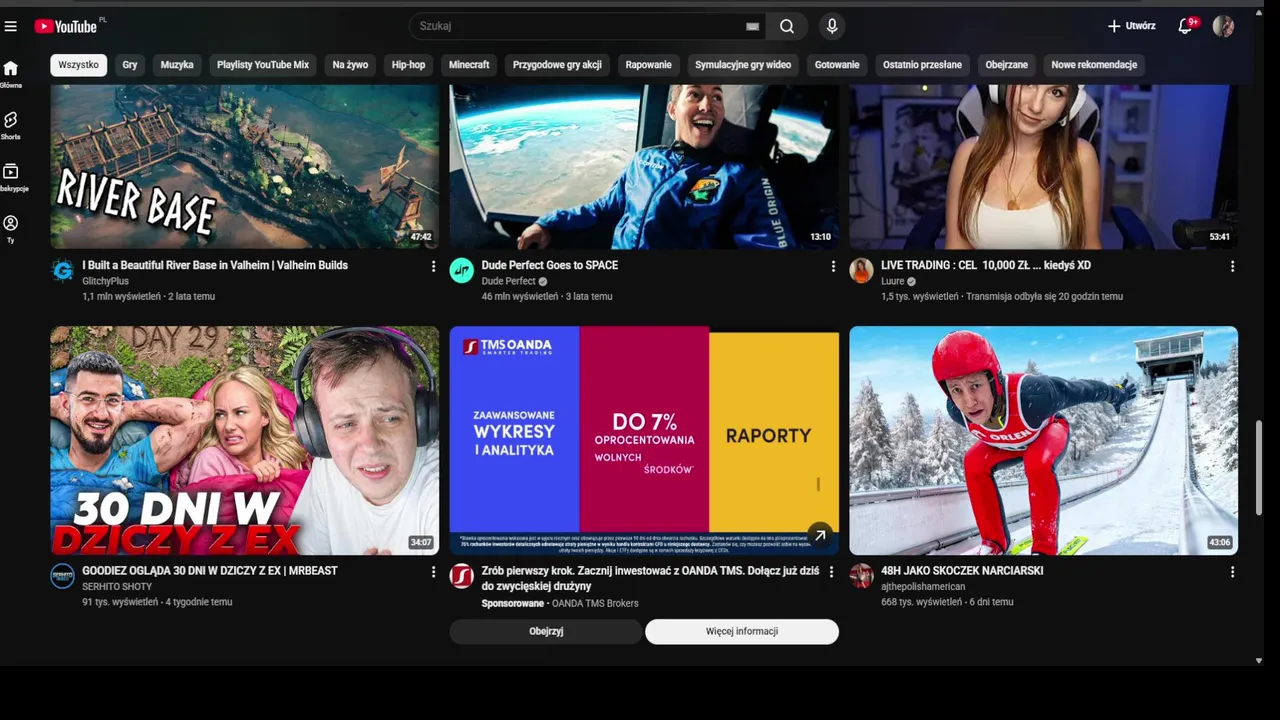Screen dimensions: 1280x720
Task: Open SERHITO SHOTY channel avatar
Action: pyautogui.click(x=63, y=576)
